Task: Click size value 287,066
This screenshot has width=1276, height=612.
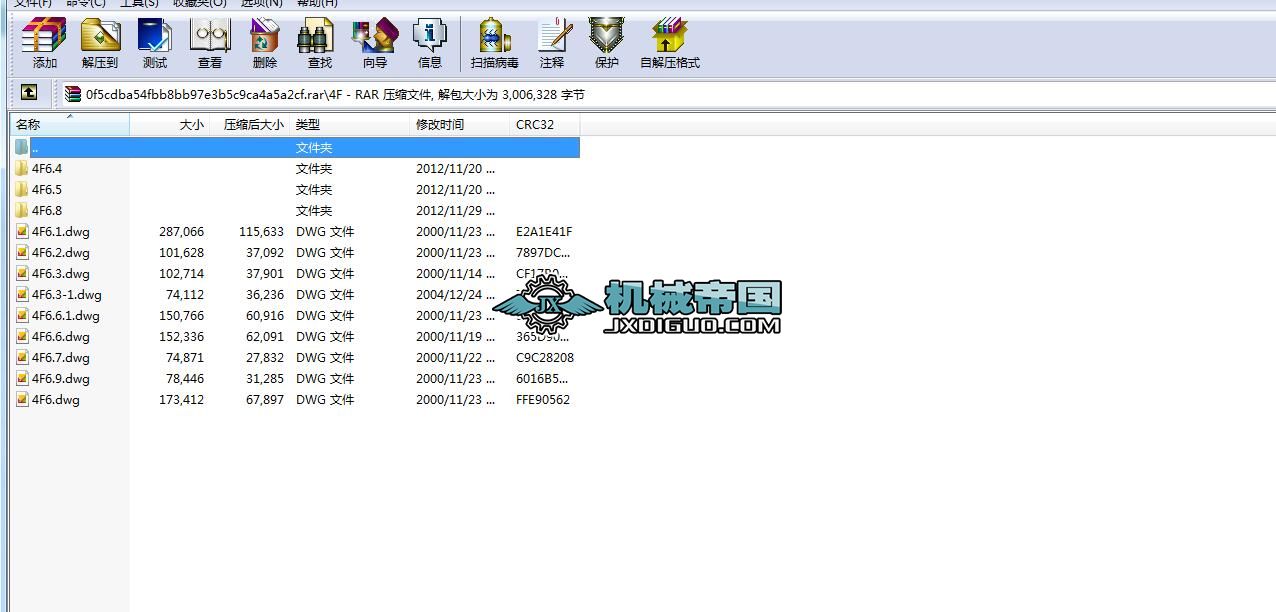Action: pyautogui.click(x=181, y=231)
